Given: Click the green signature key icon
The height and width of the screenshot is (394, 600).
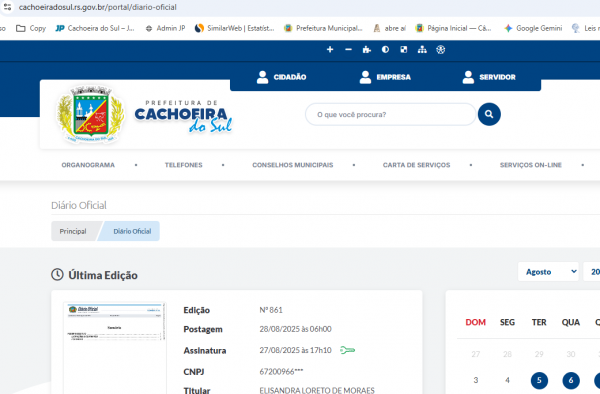Looking at the screenshot, I should tap(347, 350).
